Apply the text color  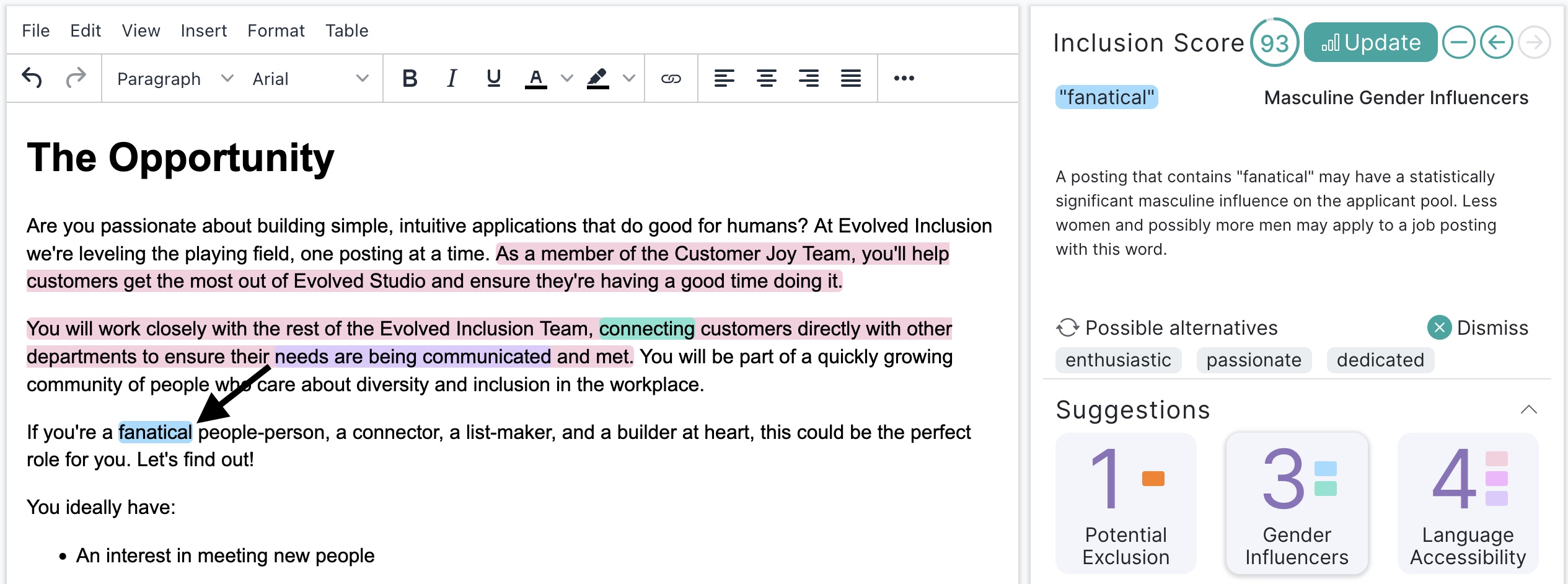tap(536, 78)
